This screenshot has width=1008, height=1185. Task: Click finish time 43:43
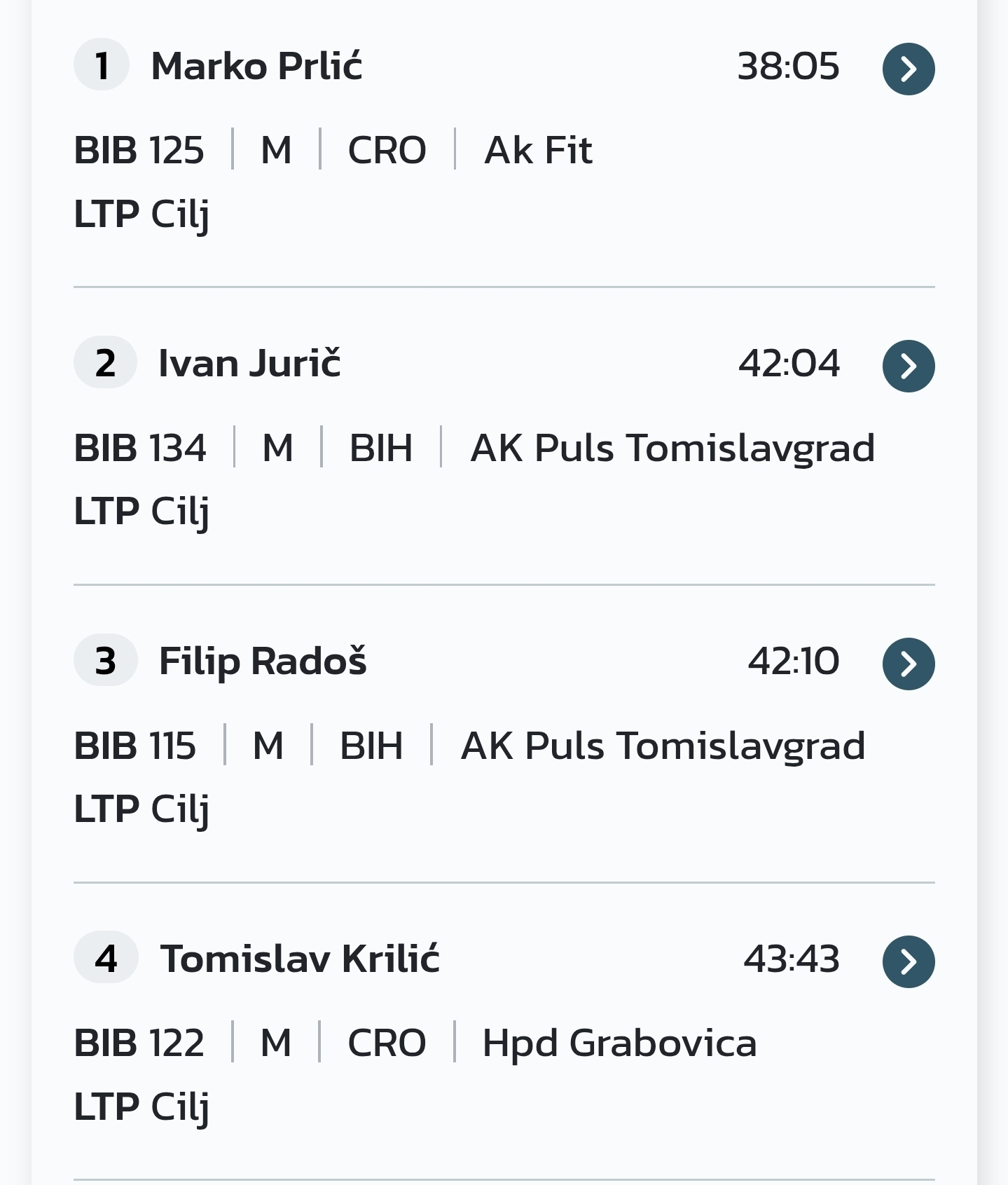pyautogui.click(x=791, y=959)
